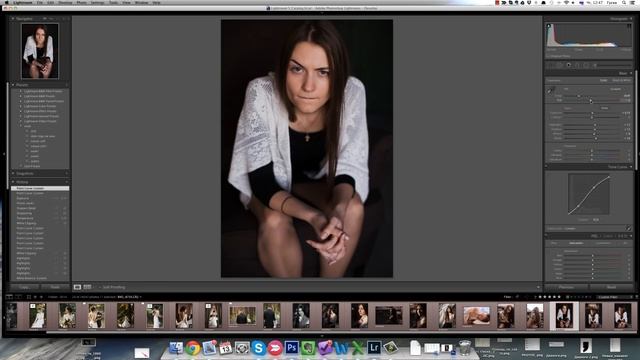
Task: Collapse the Basic panel
Action: (x=631, y=73)
